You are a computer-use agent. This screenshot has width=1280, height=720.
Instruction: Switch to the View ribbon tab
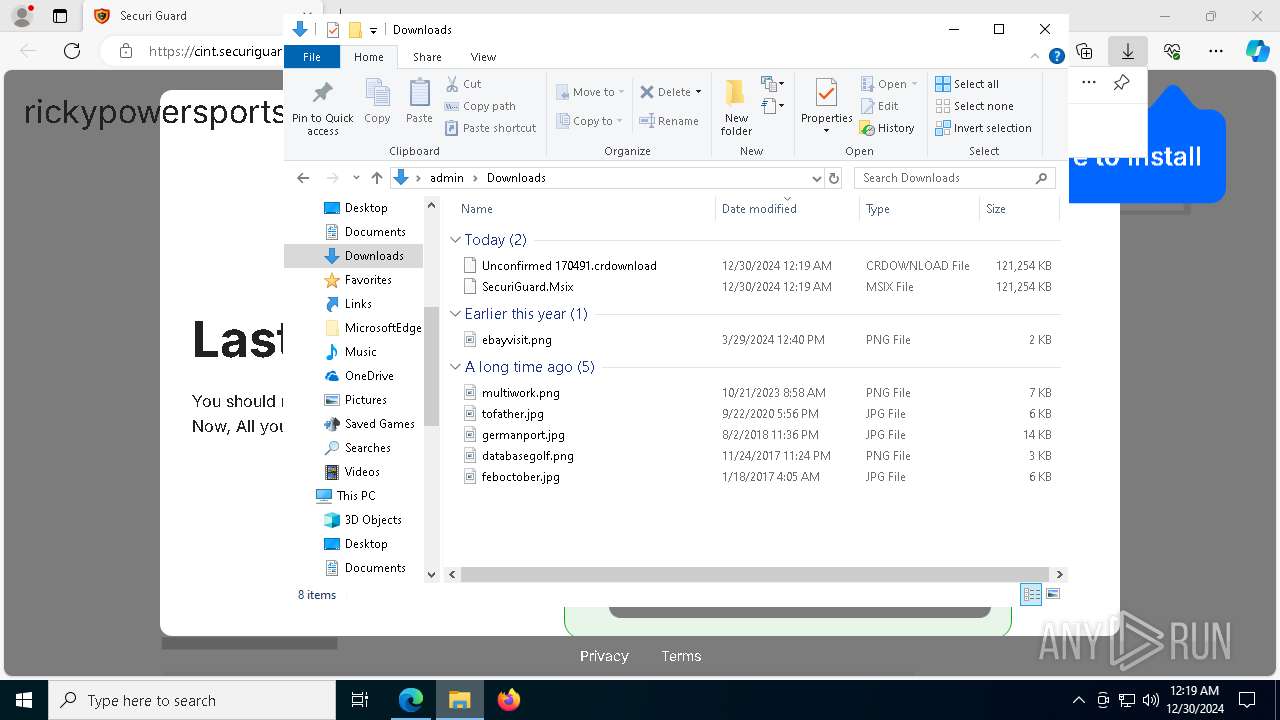pos(483,57)
